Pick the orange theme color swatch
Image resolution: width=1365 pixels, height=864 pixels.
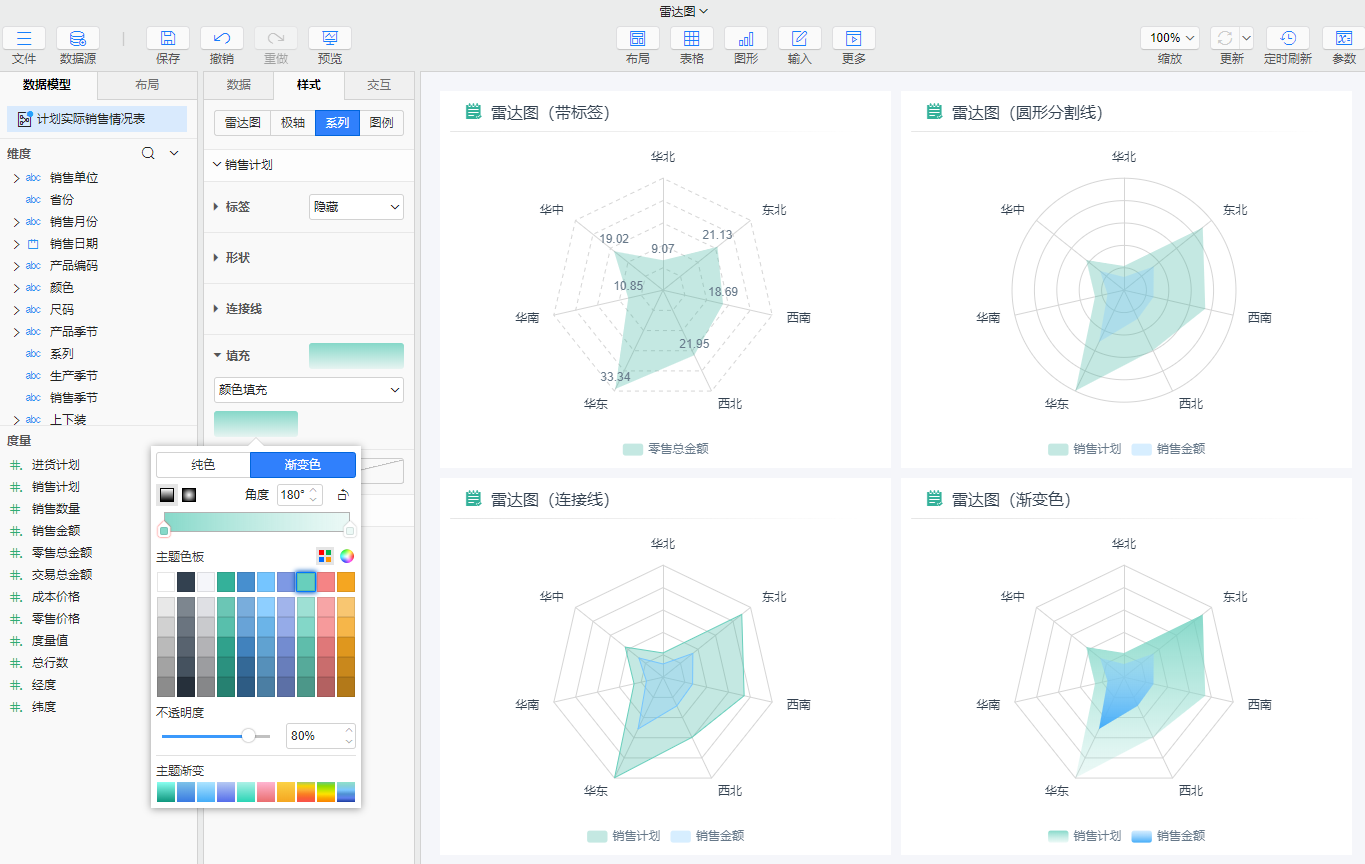tap(346, 582)
